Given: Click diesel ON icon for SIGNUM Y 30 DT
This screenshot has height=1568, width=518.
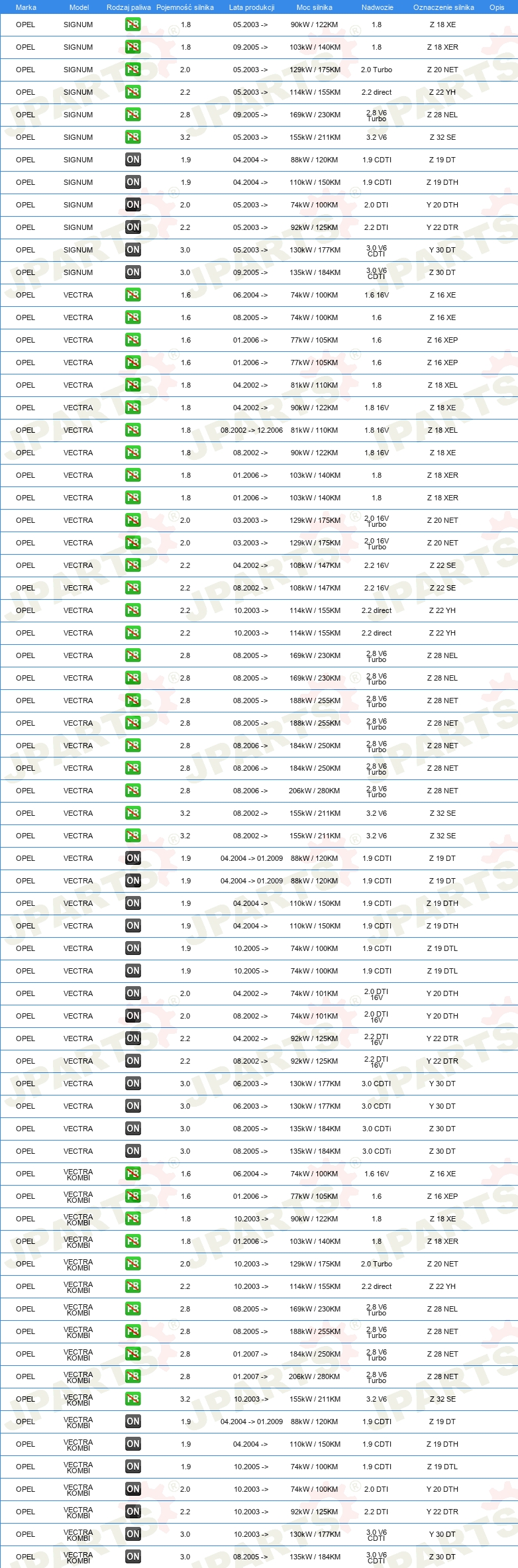Looking at the screenshot, I should pyautogui.click(x=133, y=250).
